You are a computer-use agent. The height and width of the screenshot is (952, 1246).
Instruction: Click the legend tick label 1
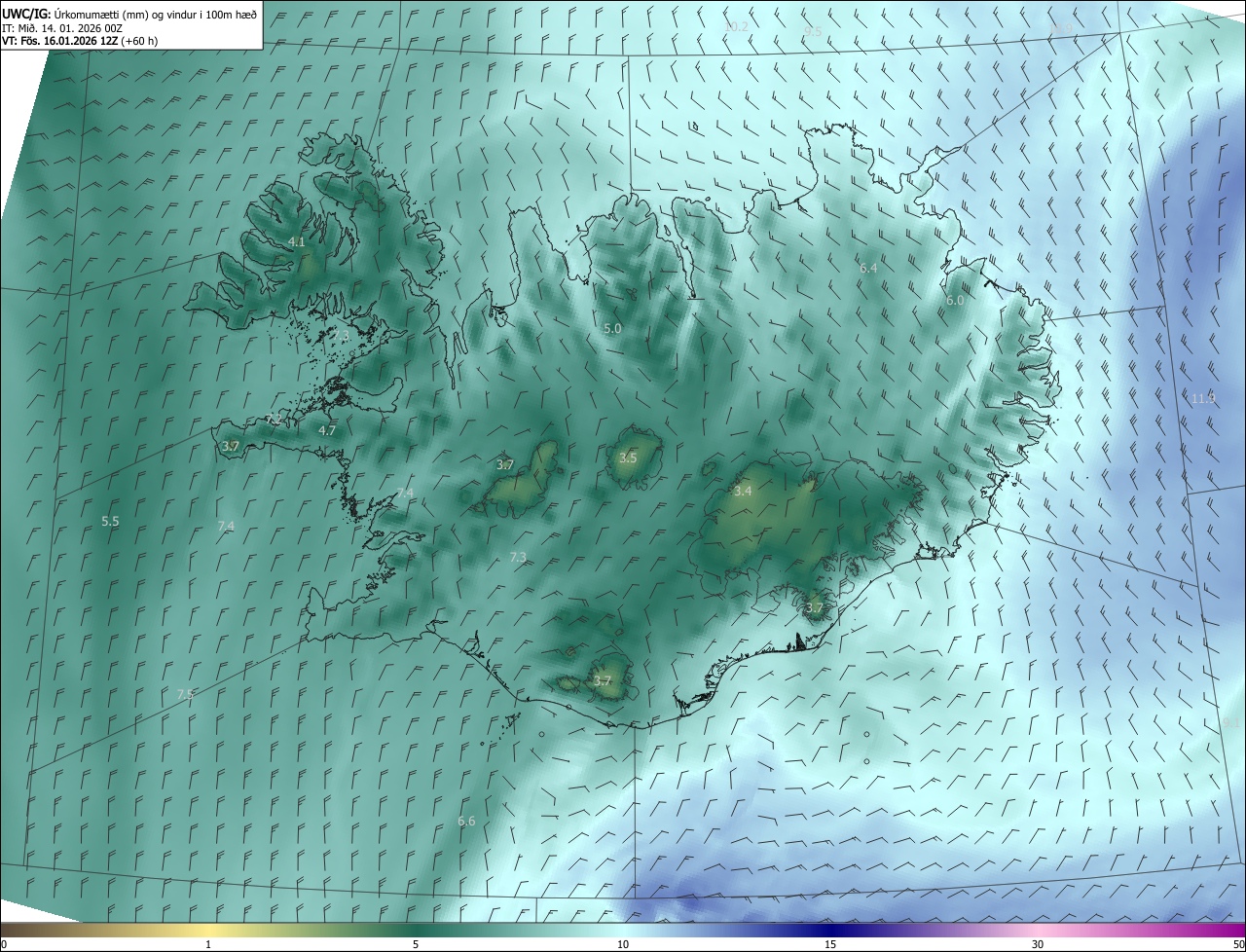click(208, 944)
